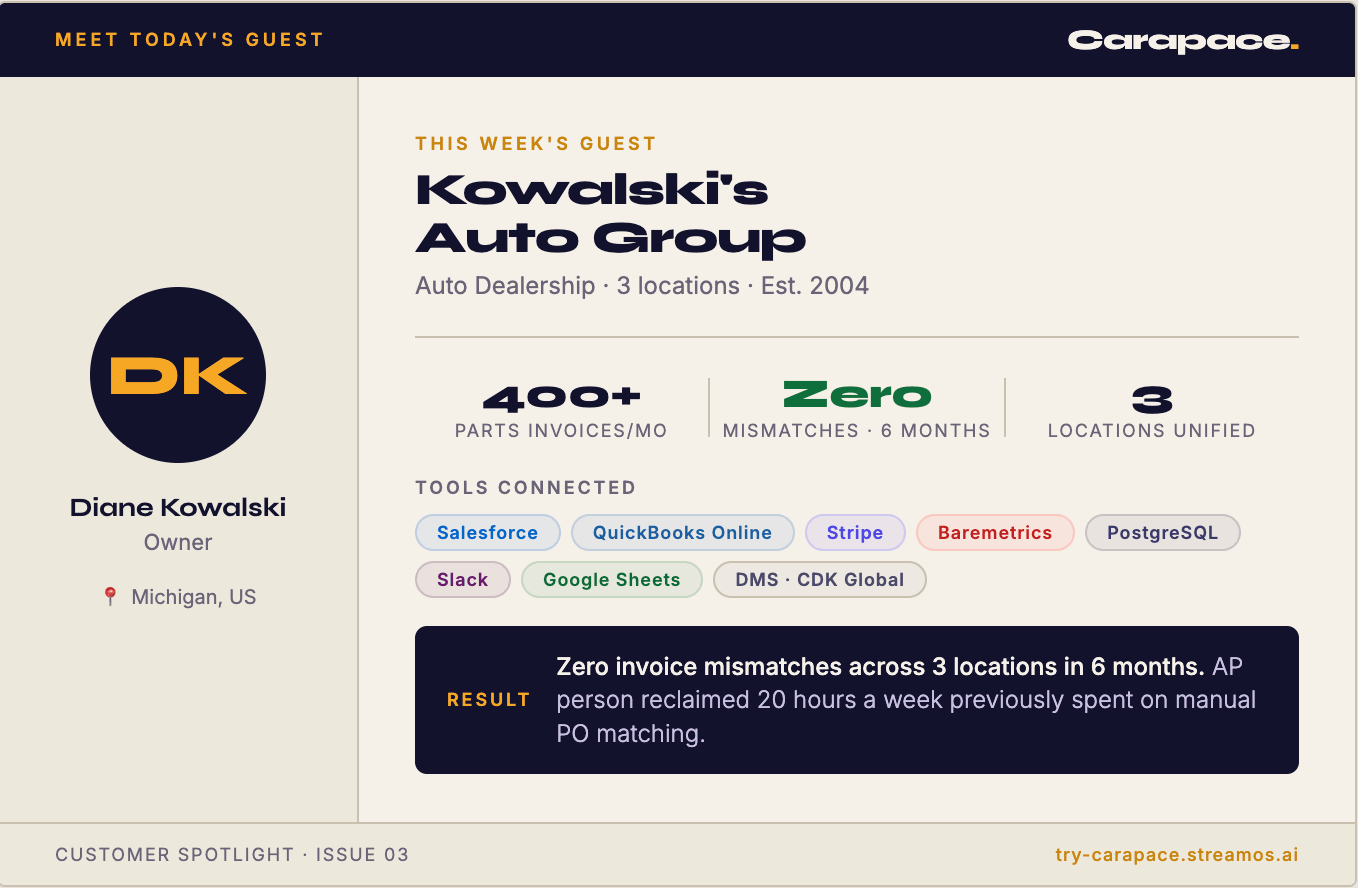Click the CUSTOMER SPOTLIGHT · ISSUE 03 footer text
This screenshot has height=888, width=1358.
[x=232, y=855]
